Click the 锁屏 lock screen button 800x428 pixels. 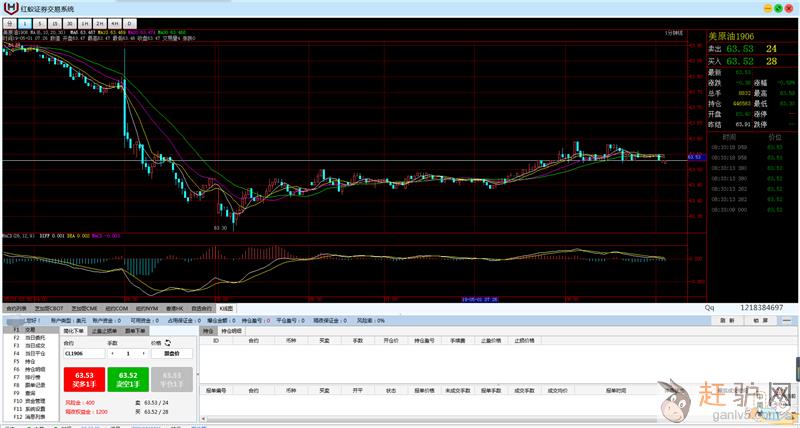click(x=761, y=320)
